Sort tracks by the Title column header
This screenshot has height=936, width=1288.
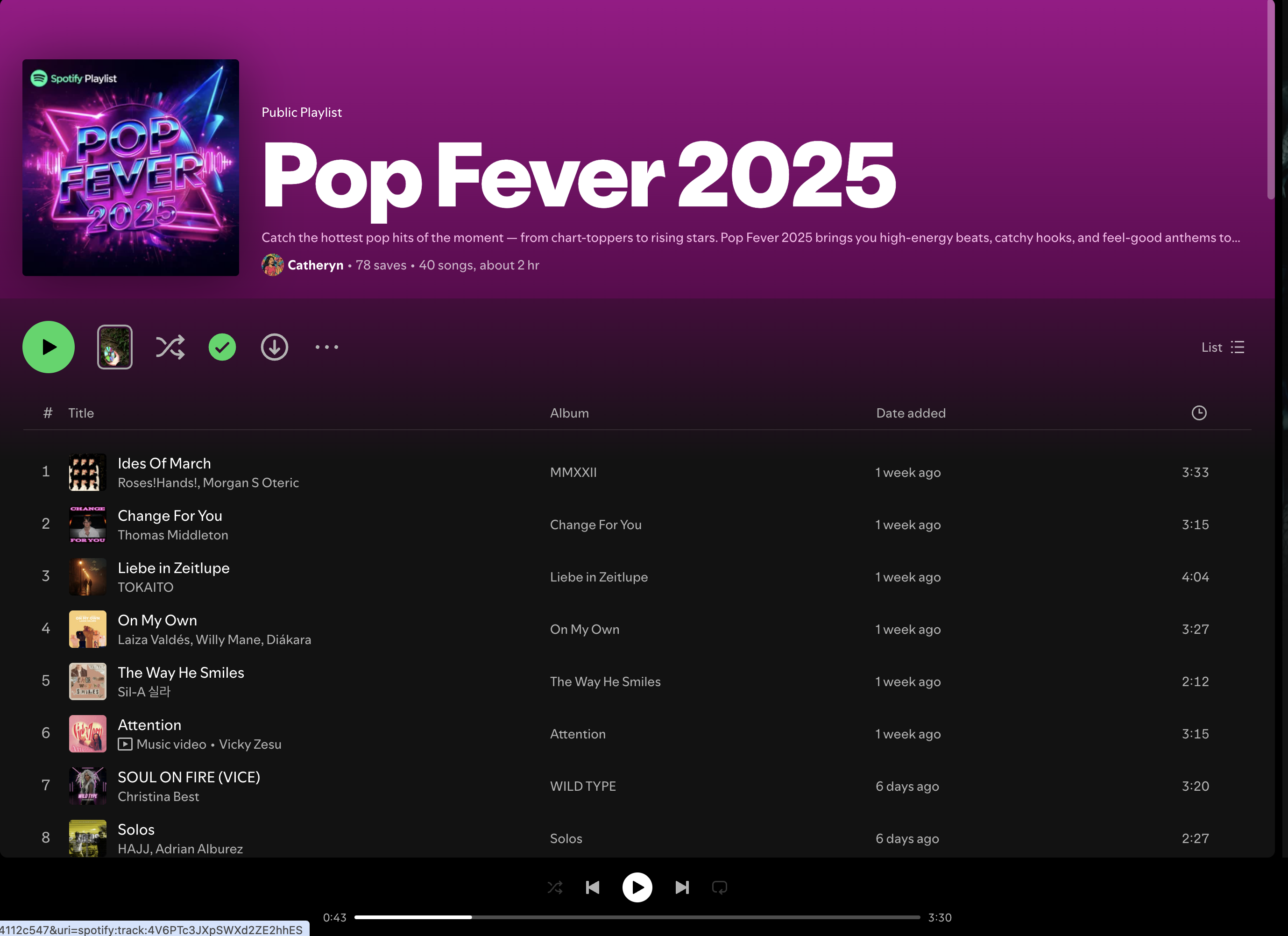coord(81,413)
